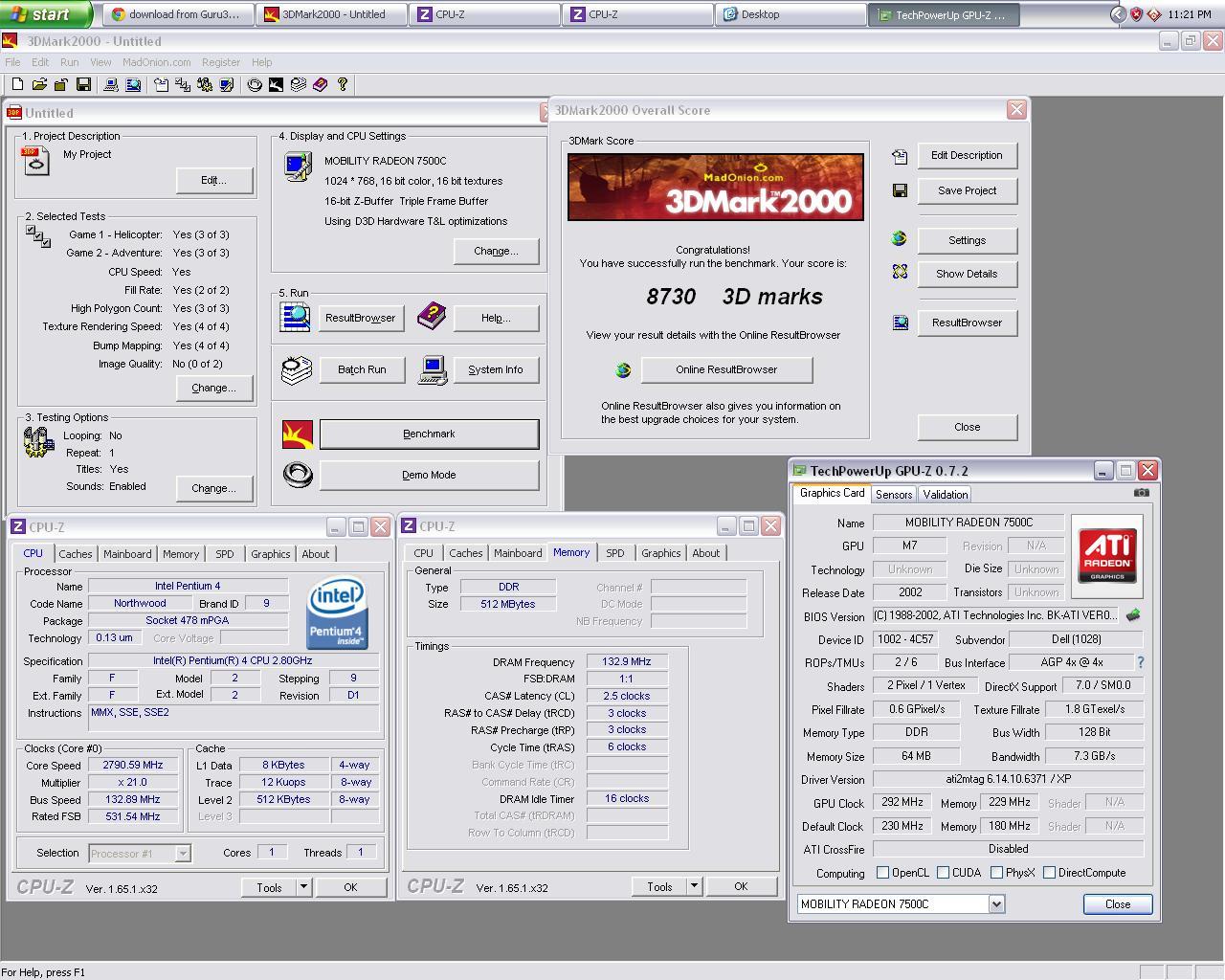Open the File menu in 3DMark2000

coord(12,62)
